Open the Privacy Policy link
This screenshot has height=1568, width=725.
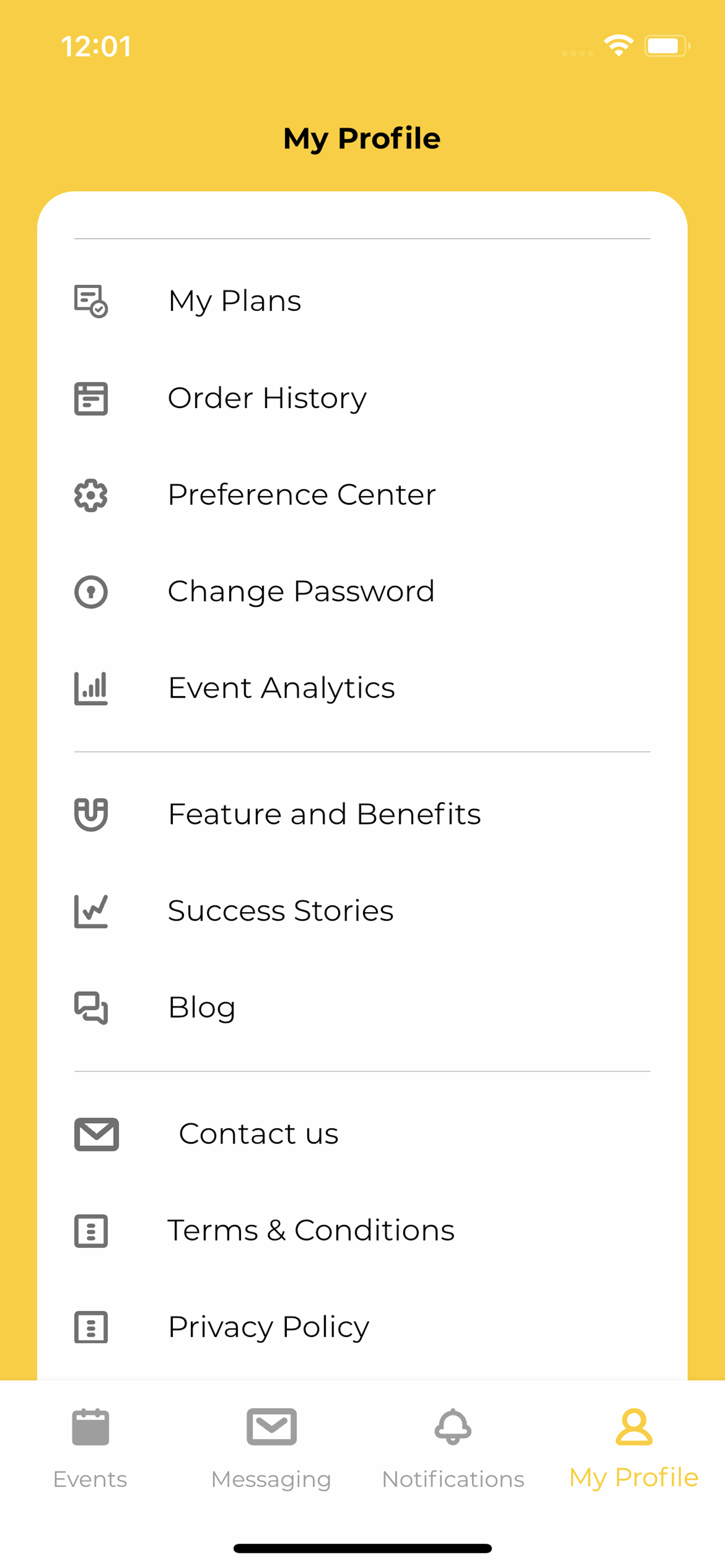(x=268, y=1328)
